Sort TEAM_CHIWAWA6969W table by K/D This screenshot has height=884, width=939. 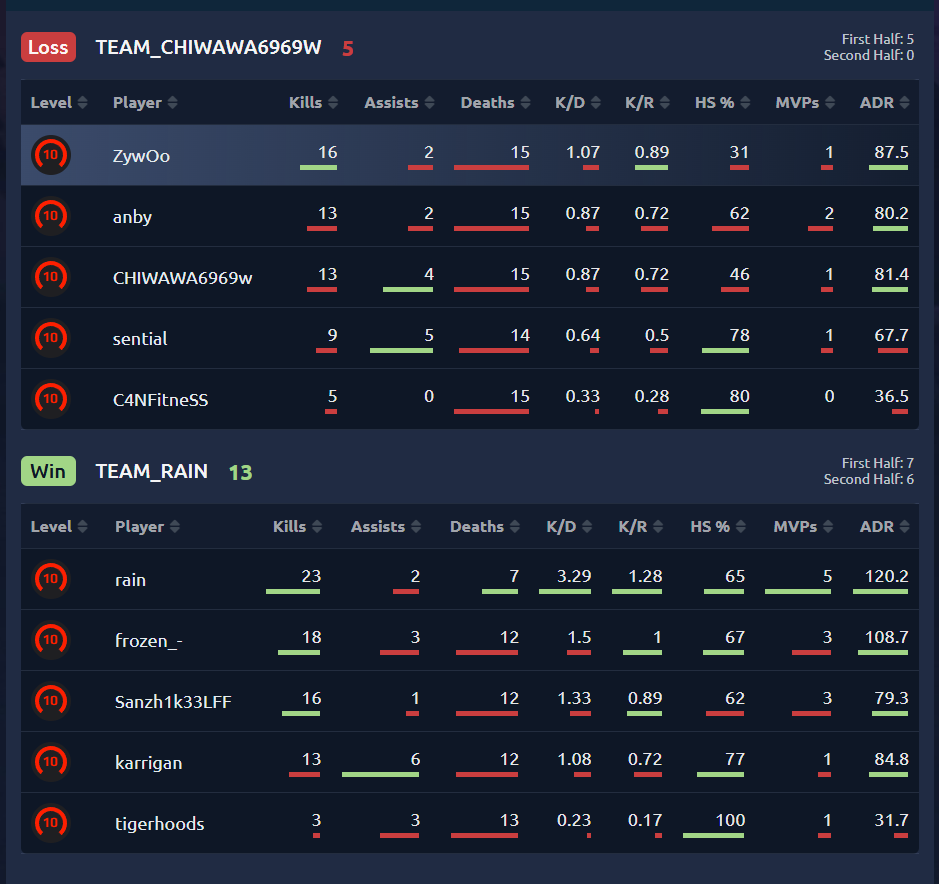tap(578, 102)
